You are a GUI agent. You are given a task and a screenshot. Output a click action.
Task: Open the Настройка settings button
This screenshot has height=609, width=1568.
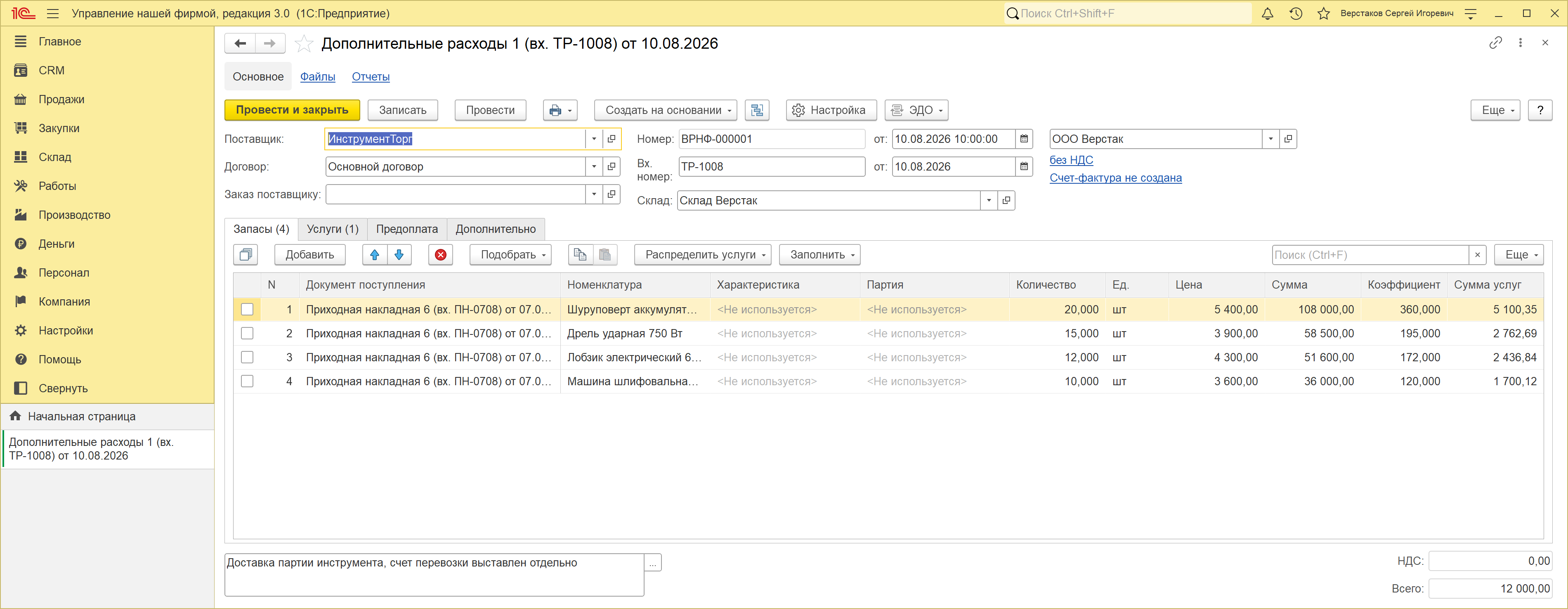pos(831,110)
